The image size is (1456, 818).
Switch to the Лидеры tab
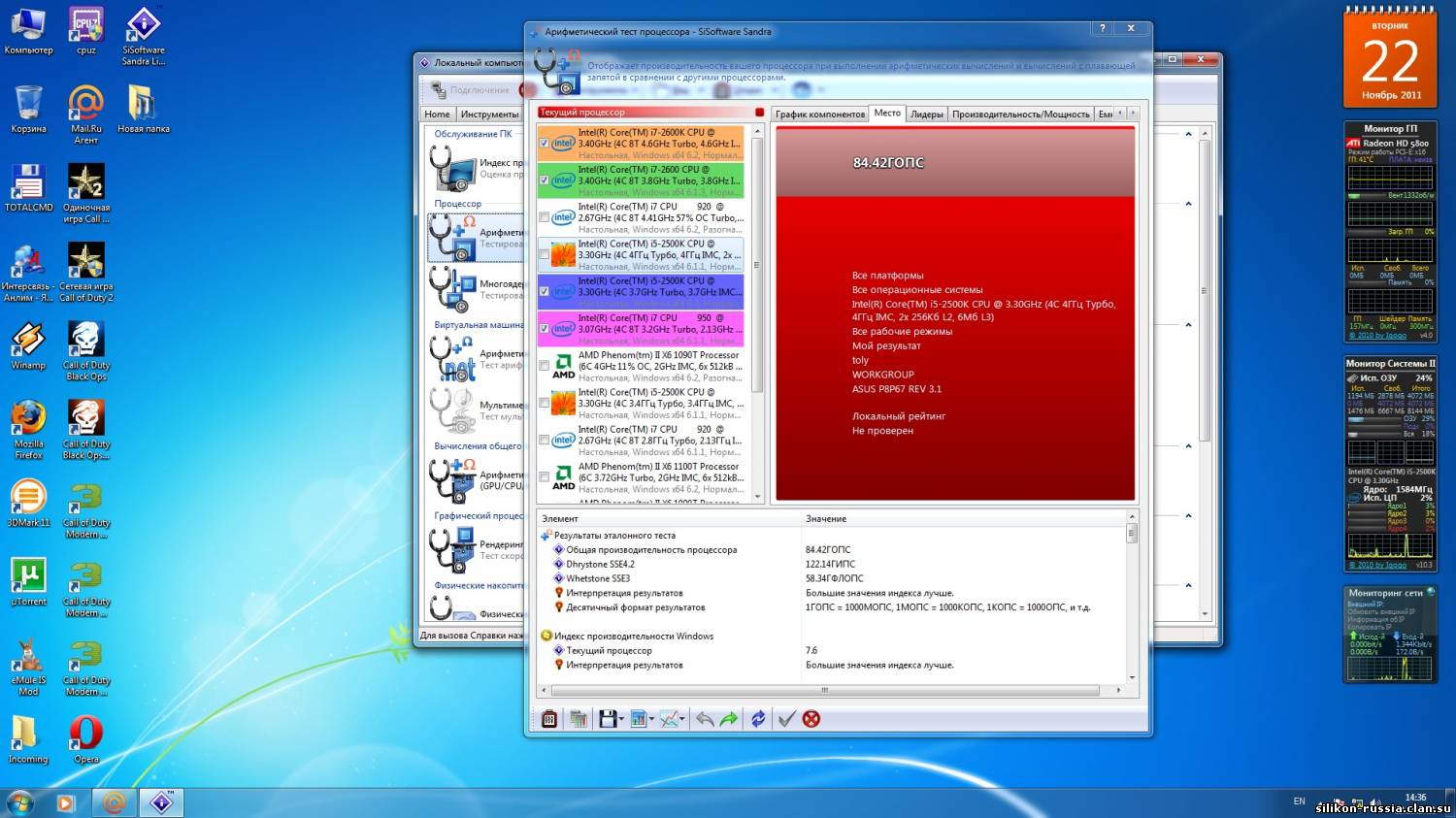pos(927,115)
